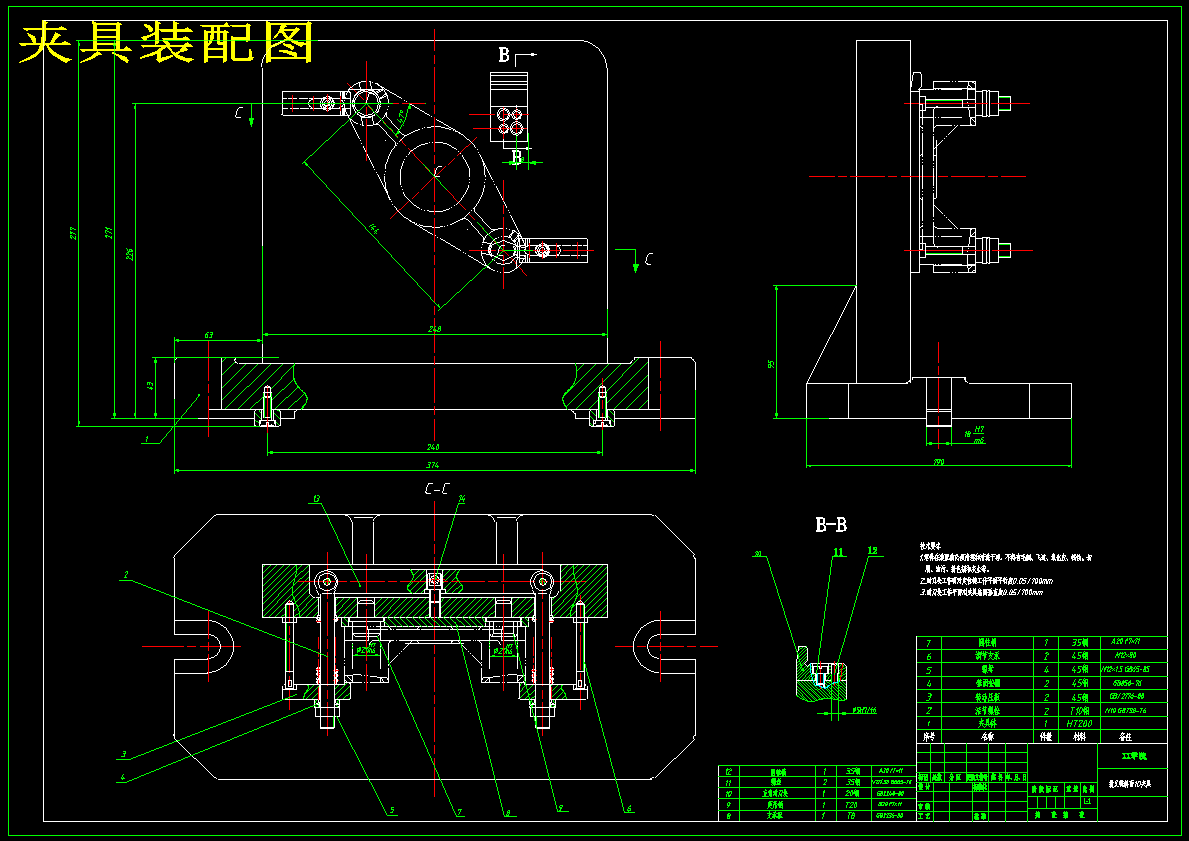Select the T20 material cell in row 9
Screen dimensions: 1189x841
click(852, 805)
